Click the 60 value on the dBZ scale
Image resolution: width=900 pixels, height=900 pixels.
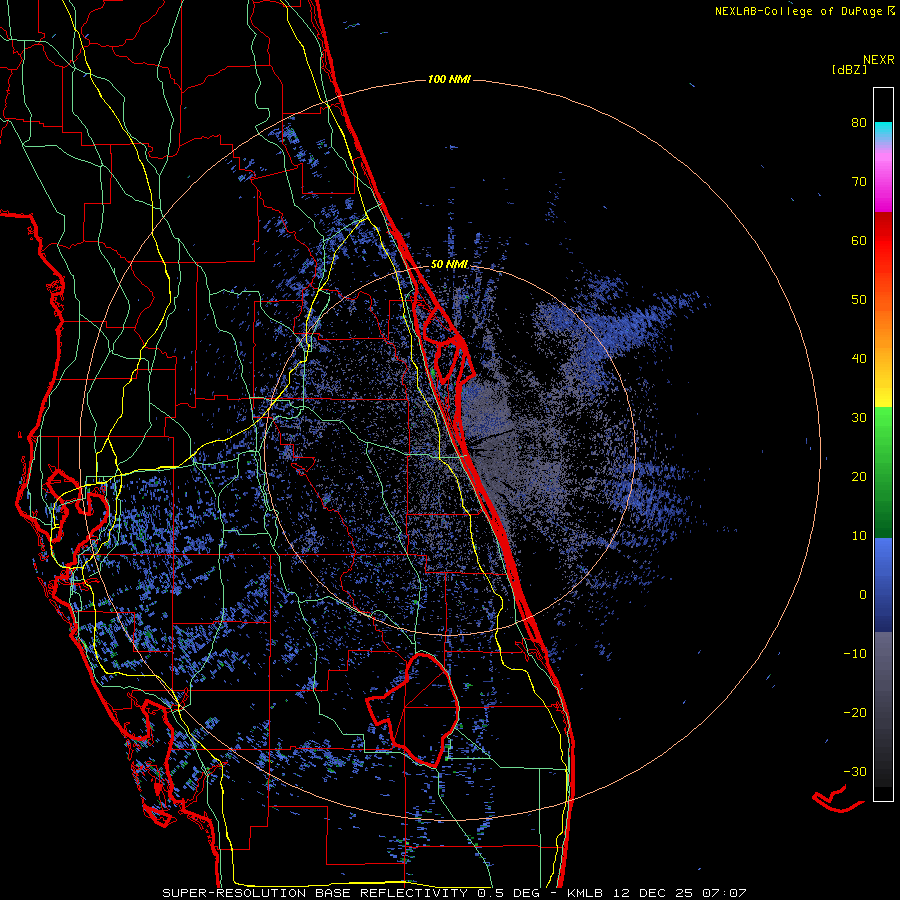pyautogui.click(x=859, y=241)
